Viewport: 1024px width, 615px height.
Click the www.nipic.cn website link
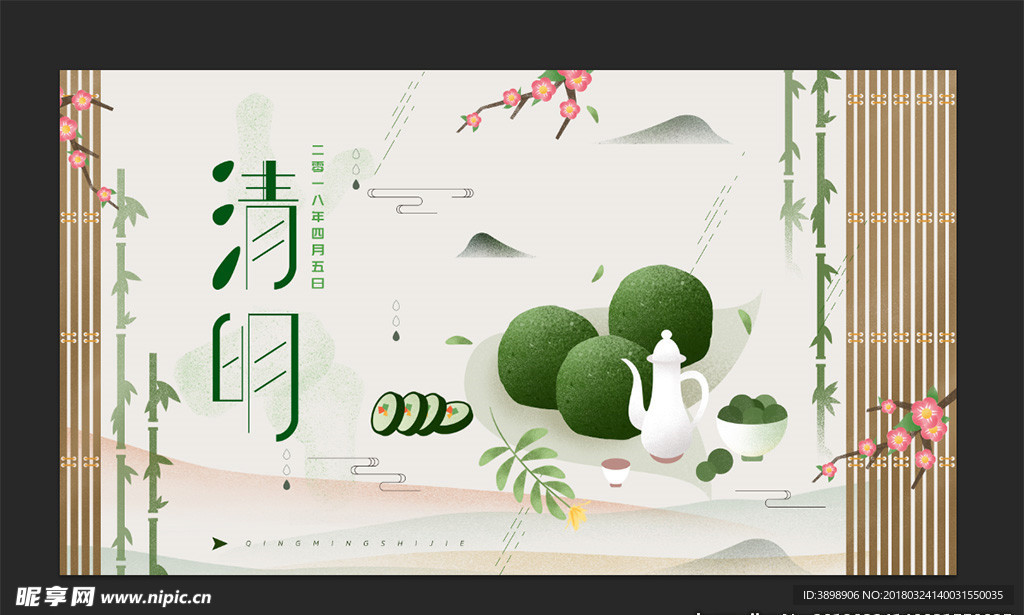155,598
